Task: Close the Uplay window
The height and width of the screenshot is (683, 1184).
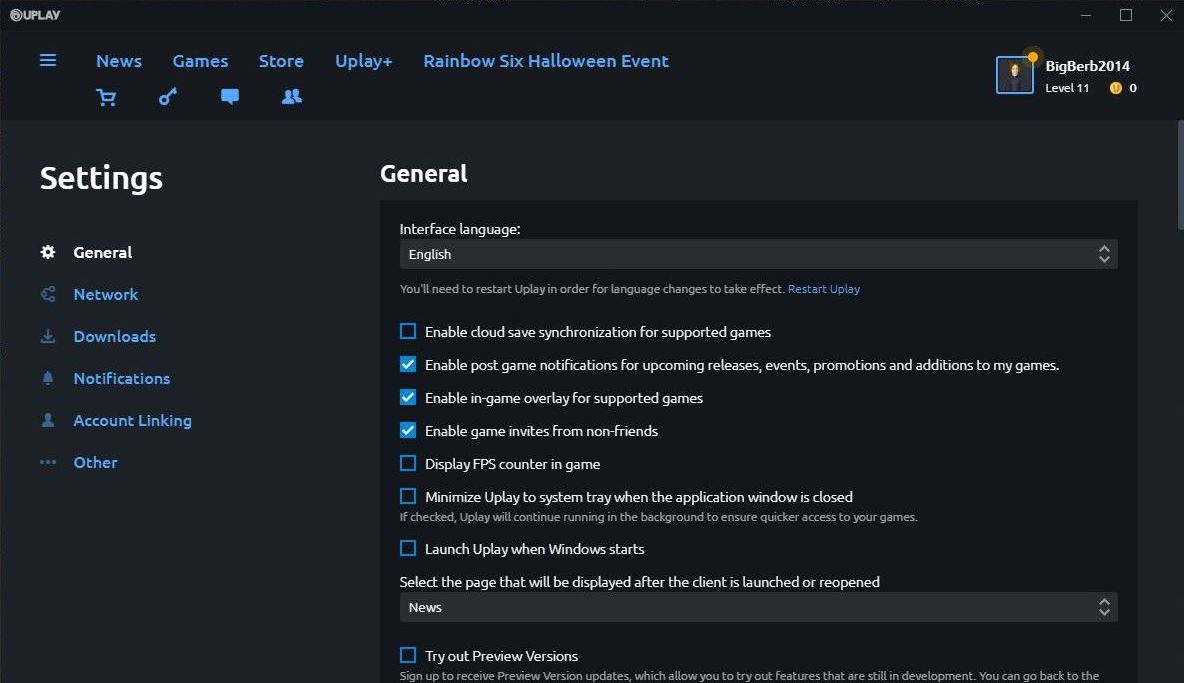Action: click(x=1166, y=15)
